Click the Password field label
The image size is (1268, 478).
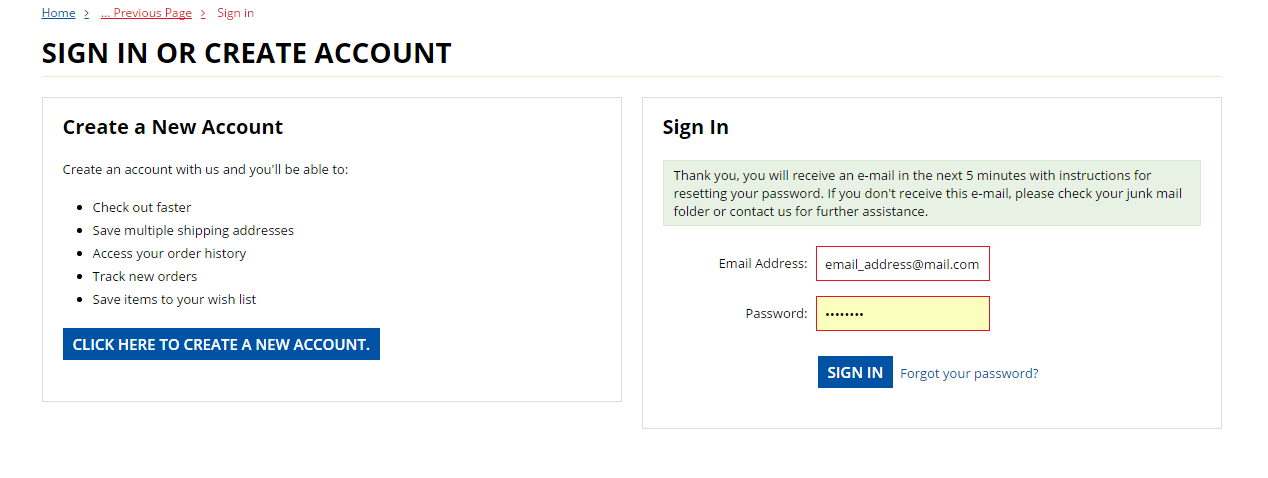pos(776,313)
